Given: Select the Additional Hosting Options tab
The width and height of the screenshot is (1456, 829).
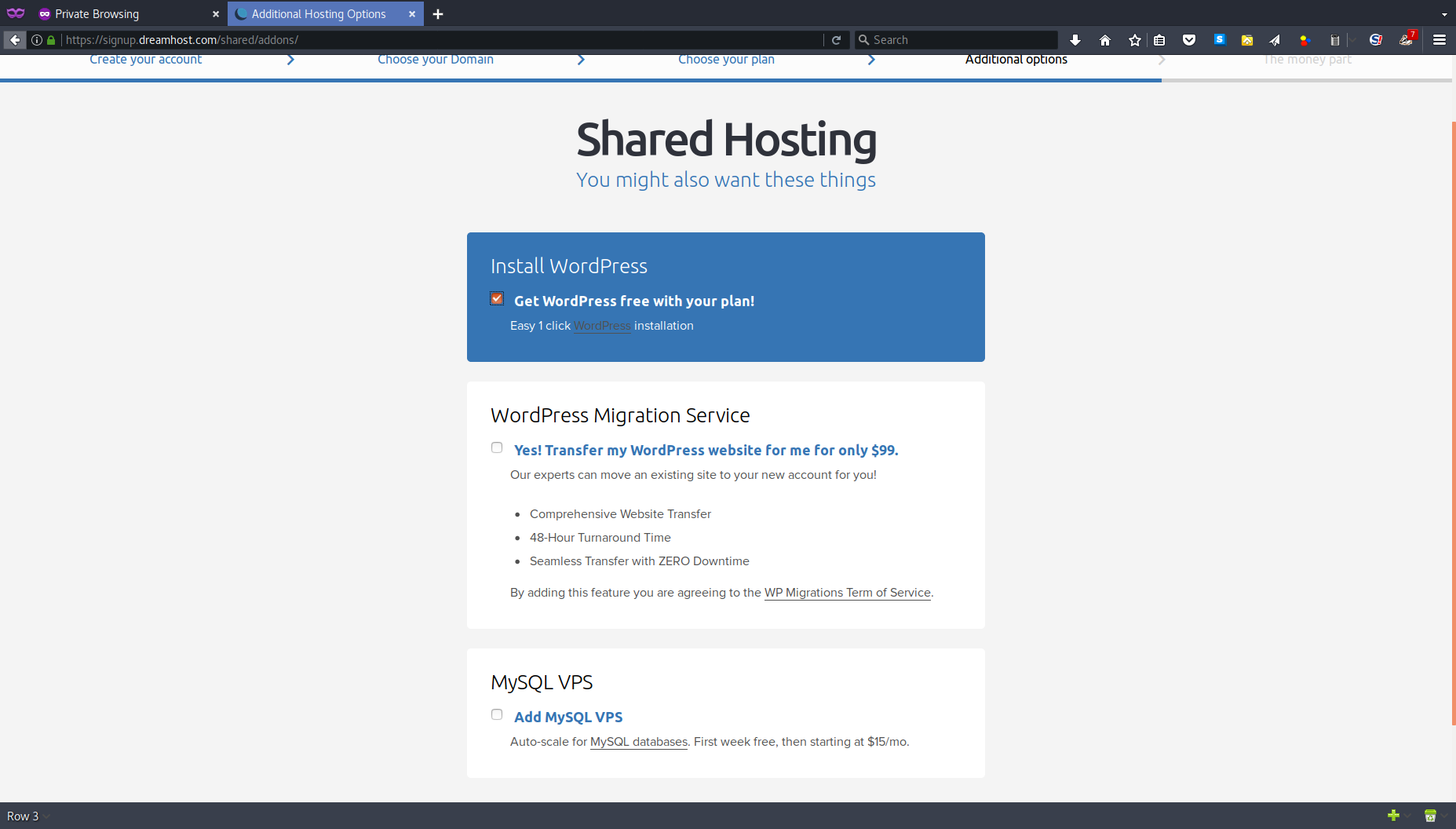Looking at the screenshot, I should [x=326, y=14].
